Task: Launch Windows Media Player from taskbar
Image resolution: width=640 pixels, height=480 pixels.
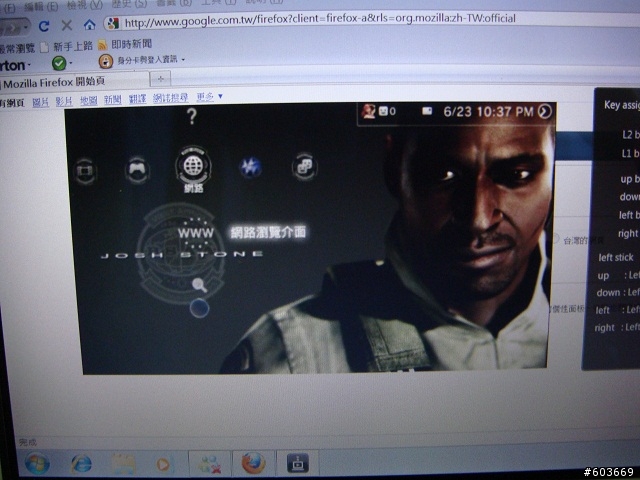Action: [164, 464]
